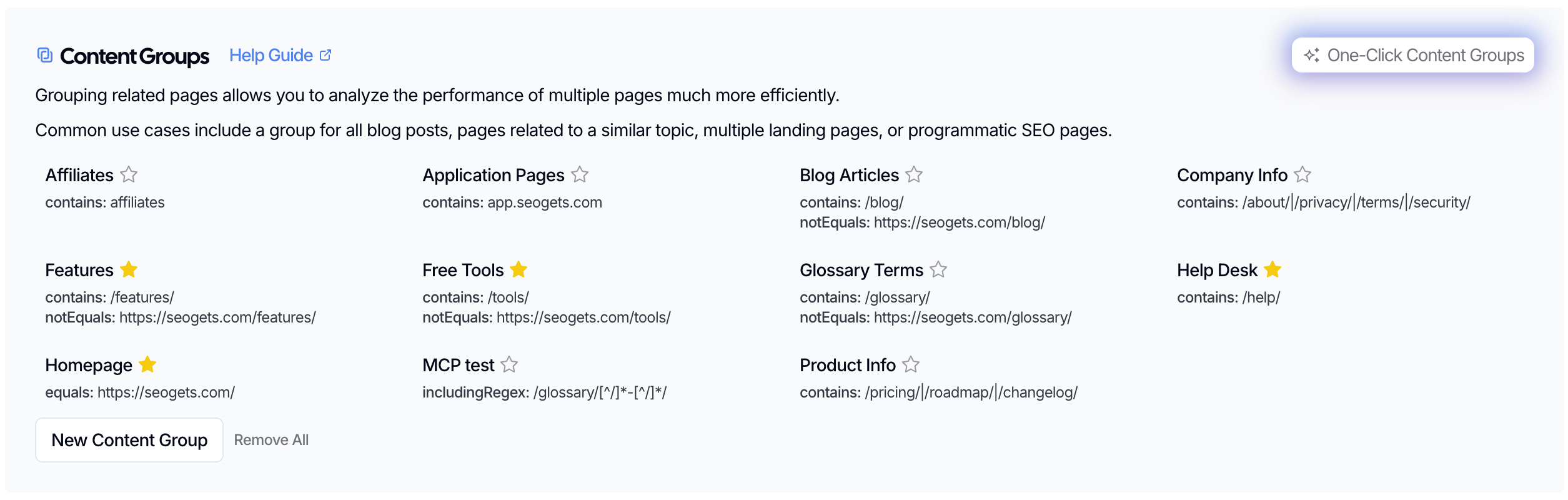The width and height of the screenshot is (1568, 500).
Task: Star the Affiliates content group
Action: click(129, 174)
